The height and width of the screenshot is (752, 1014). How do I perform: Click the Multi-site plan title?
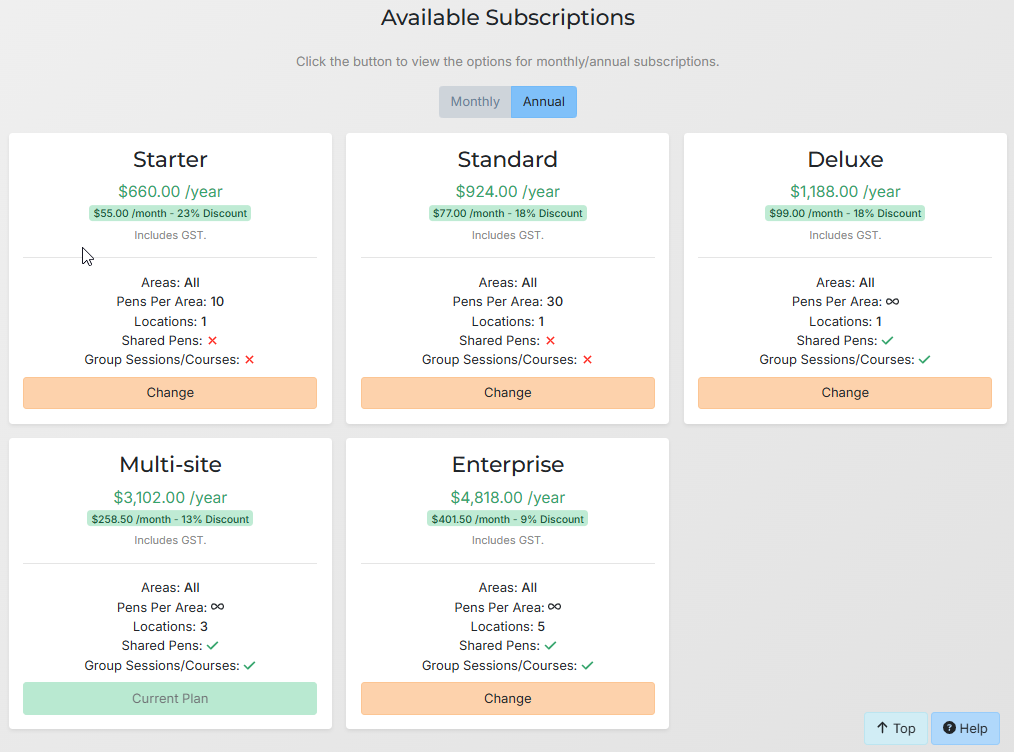point(170,465)
